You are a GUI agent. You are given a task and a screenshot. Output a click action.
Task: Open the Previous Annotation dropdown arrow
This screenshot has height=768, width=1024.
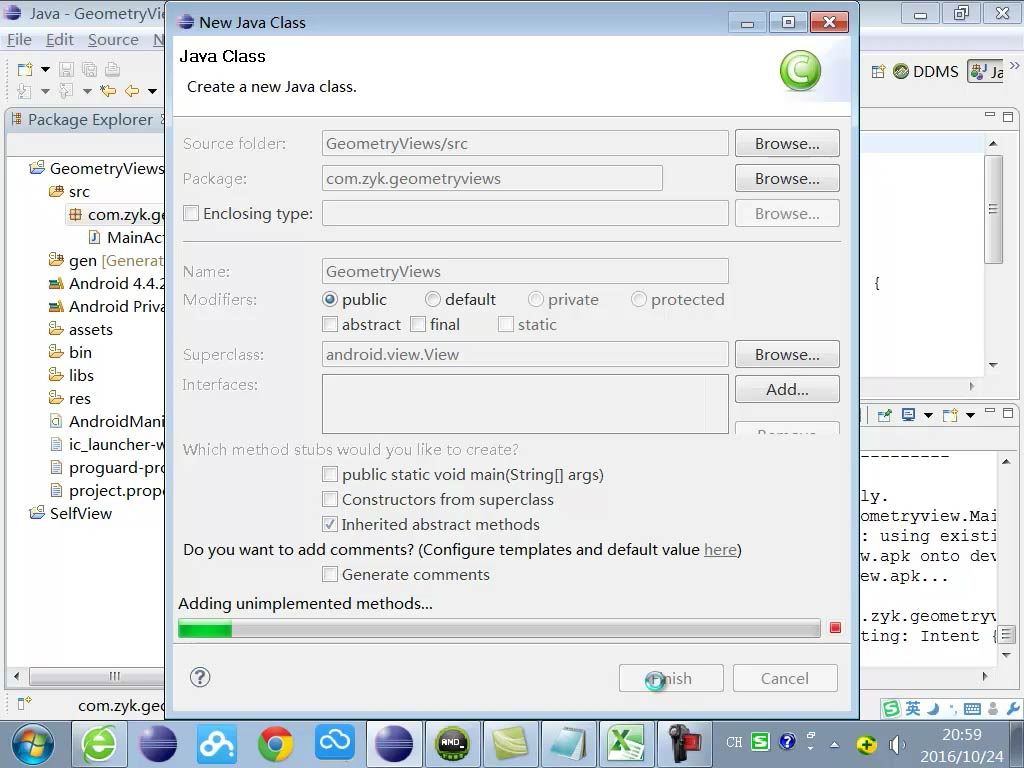tap(87, 91)
